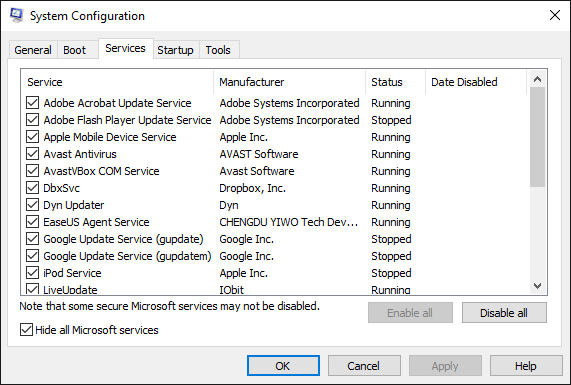Uncheck Google Update Service (gupdatem)
Image resolution: width=571 pixels, height=385 pixels.
32,256
